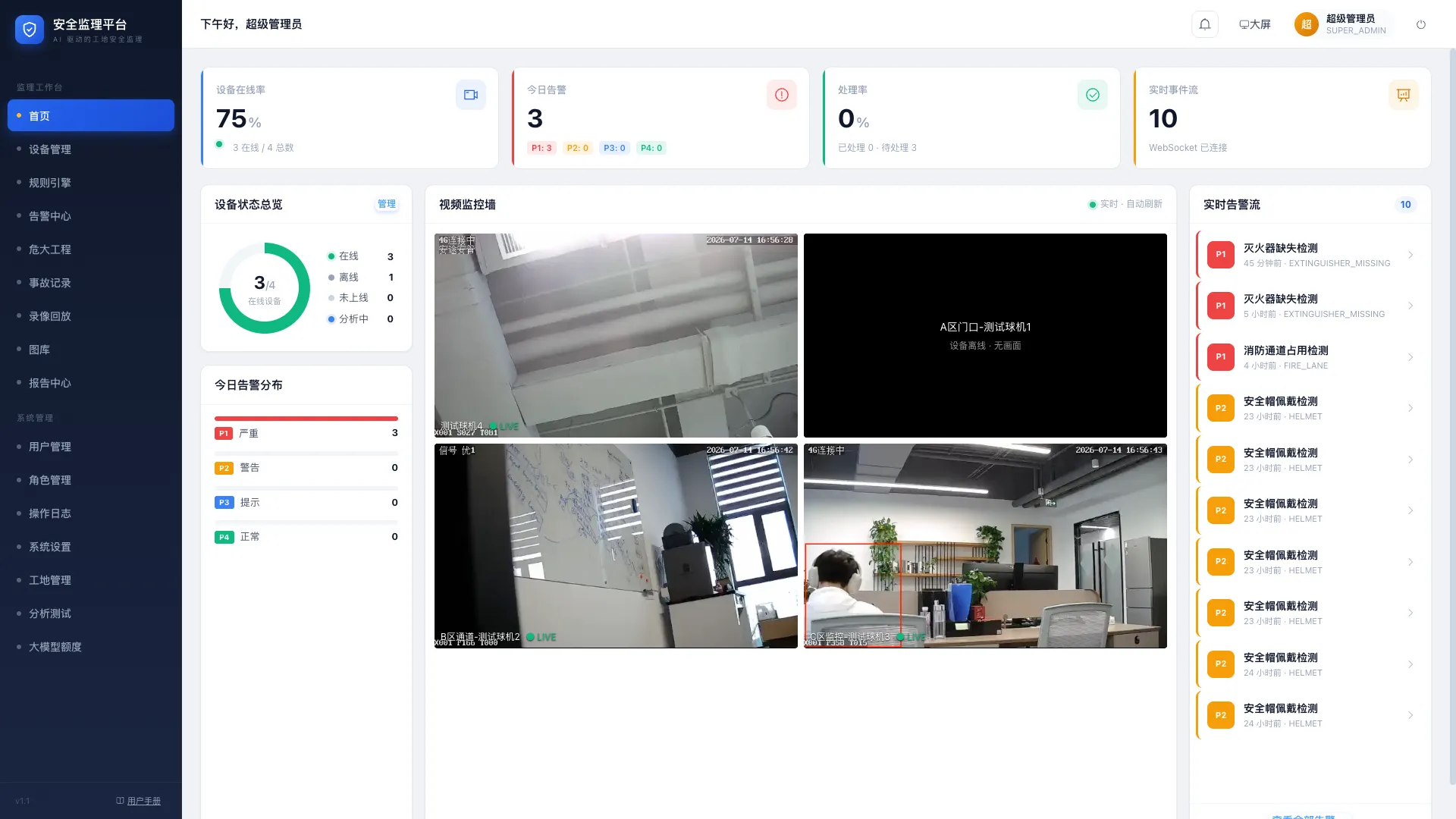Expand the 5 小时前 灭火器缺失检测 chevron
This screenshot has height=819, width=1456.
[1410, 306]
